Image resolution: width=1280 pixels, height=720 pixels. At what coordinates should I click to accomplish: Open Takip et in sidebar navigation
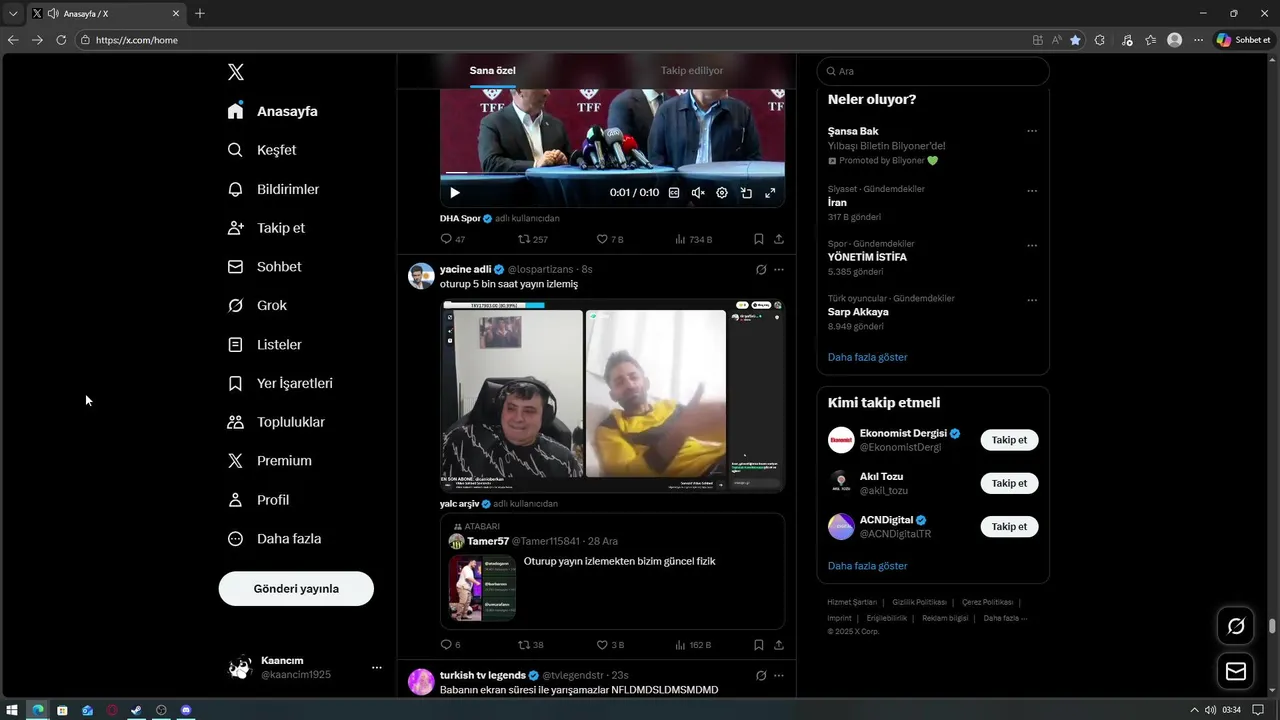pos(267,228)
